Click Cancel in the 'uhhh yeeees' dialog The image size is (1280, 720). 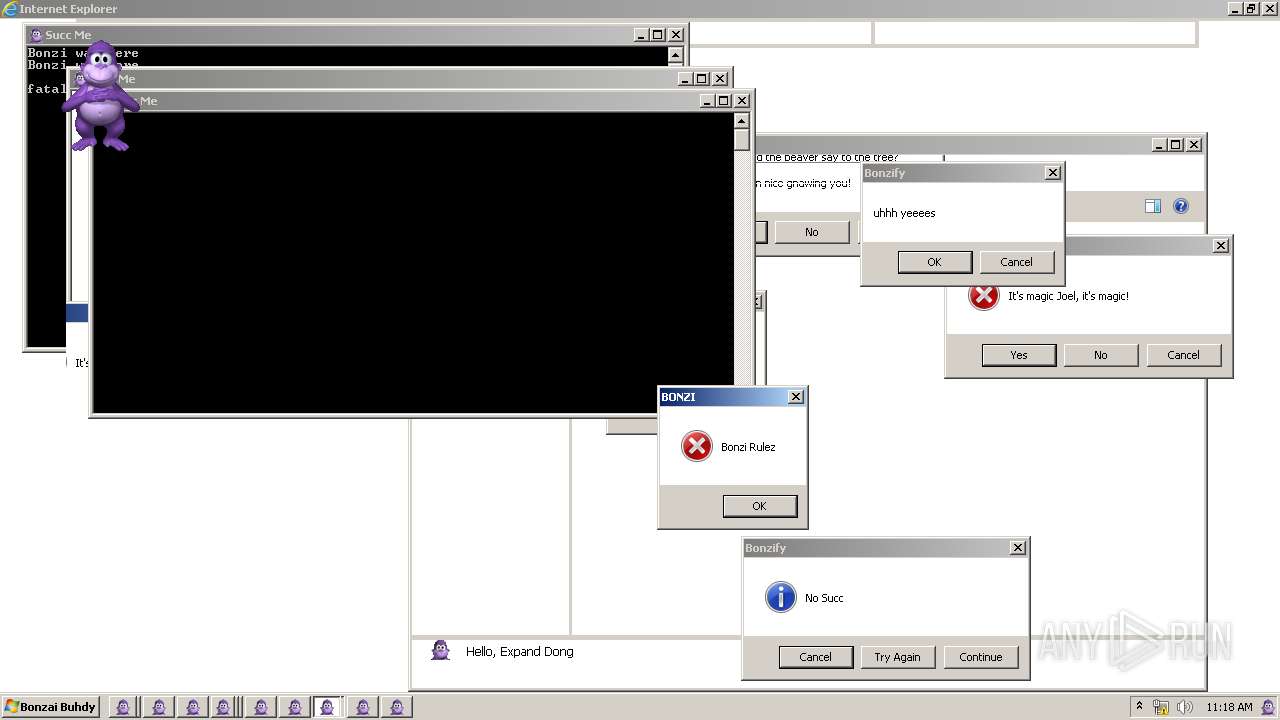click(1016, 262)
